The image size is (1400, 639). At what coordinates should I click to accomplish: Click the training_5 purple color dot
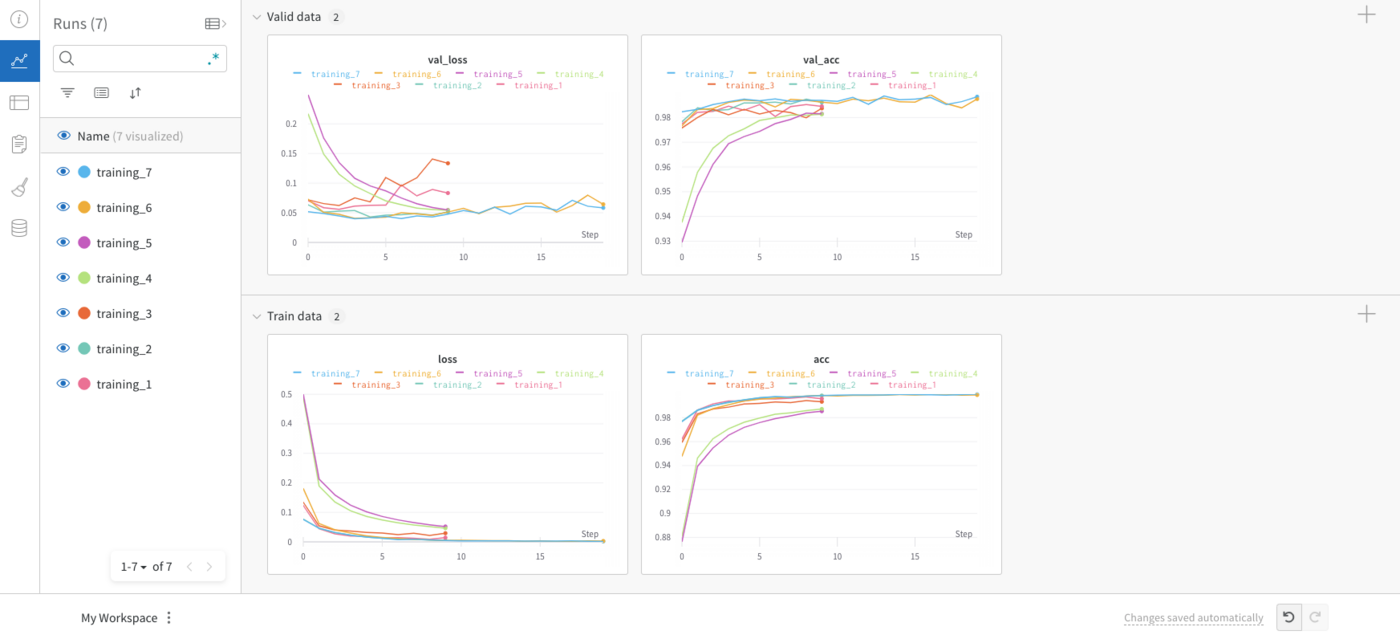point(84,243)
